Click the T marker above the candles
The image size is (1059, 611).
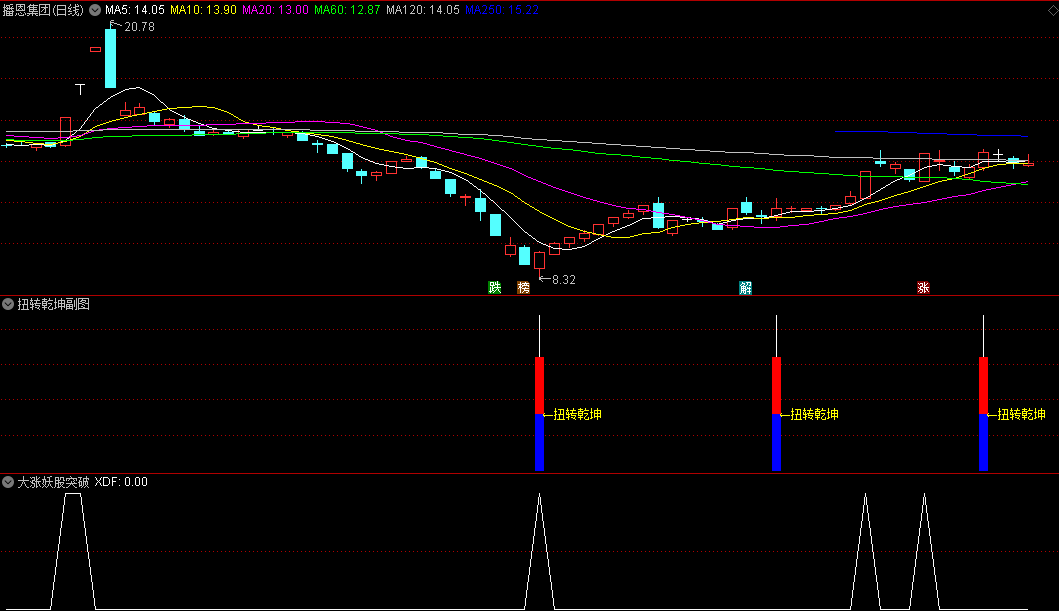click(x=80, y=89)
